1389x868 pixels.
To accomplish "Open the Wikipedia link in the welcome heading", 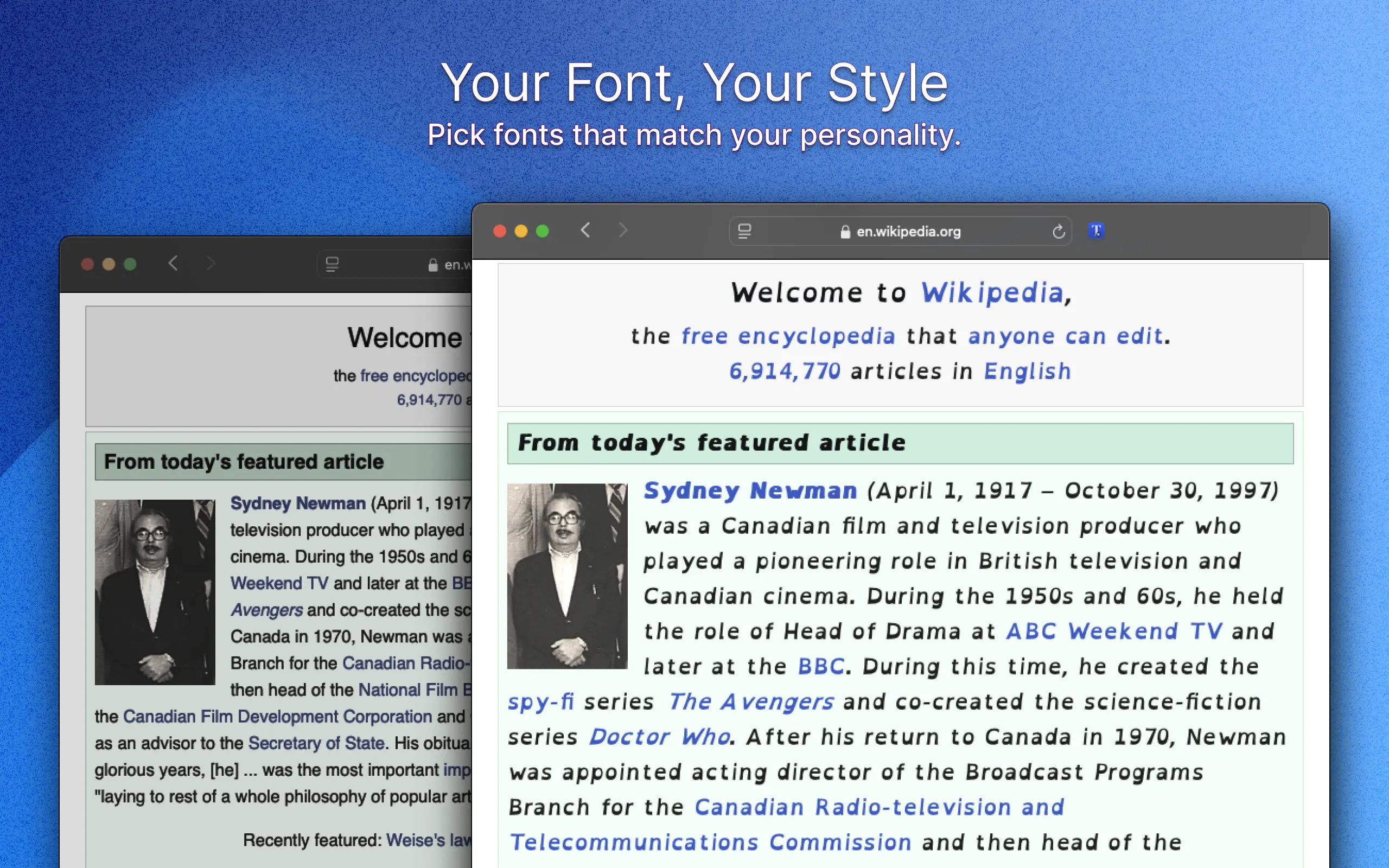I will click(x=992, y=293).
